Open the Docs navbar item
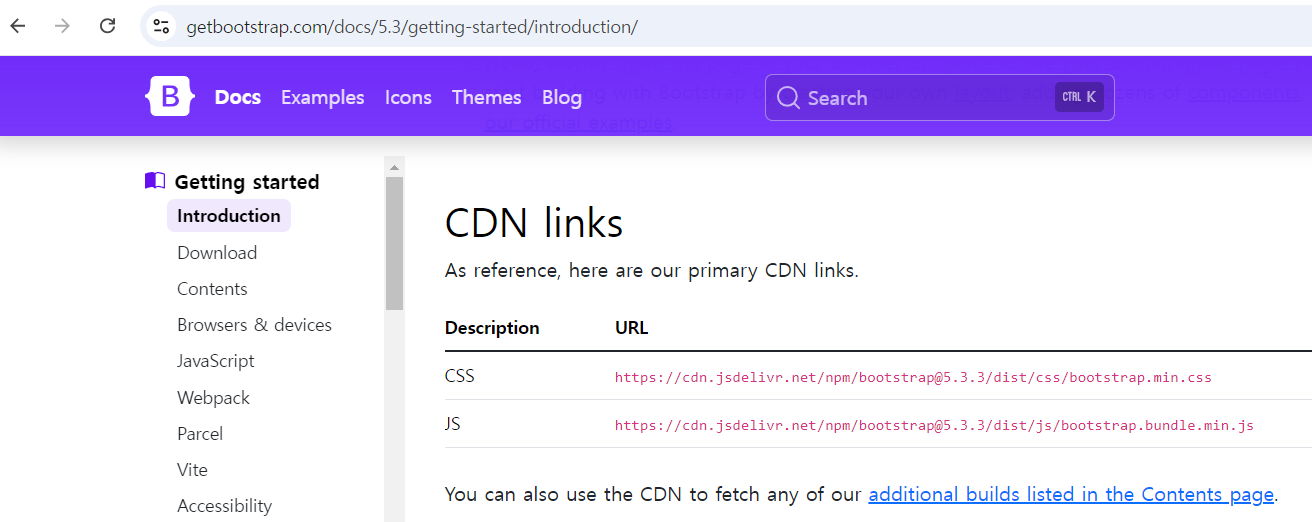Image resolution: width=1312 pixels, height=522 pixels. [238, 97]
